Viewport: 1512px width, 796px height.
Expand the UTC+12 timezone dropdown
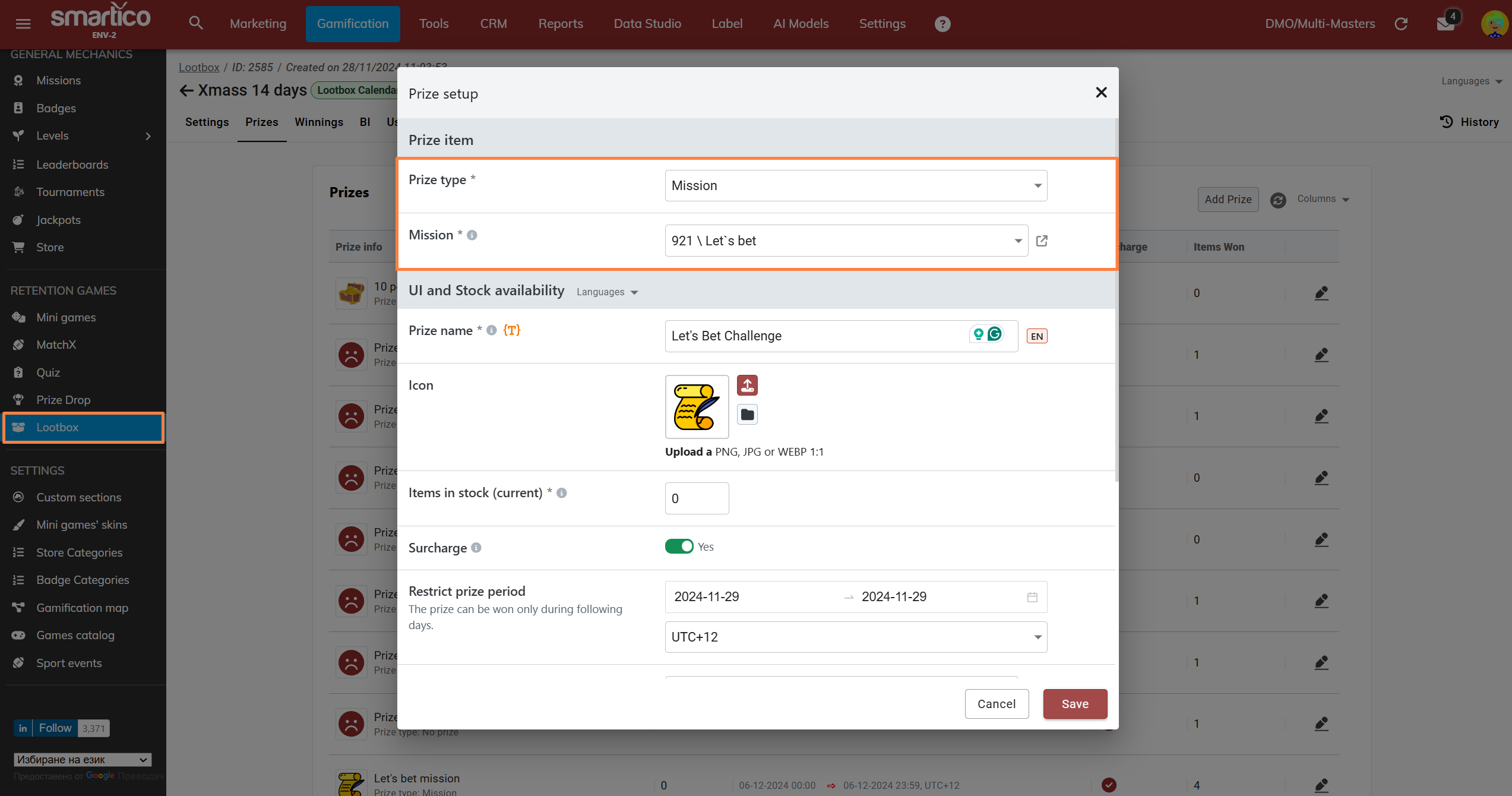pyautogui.click(x=855, y=637)
